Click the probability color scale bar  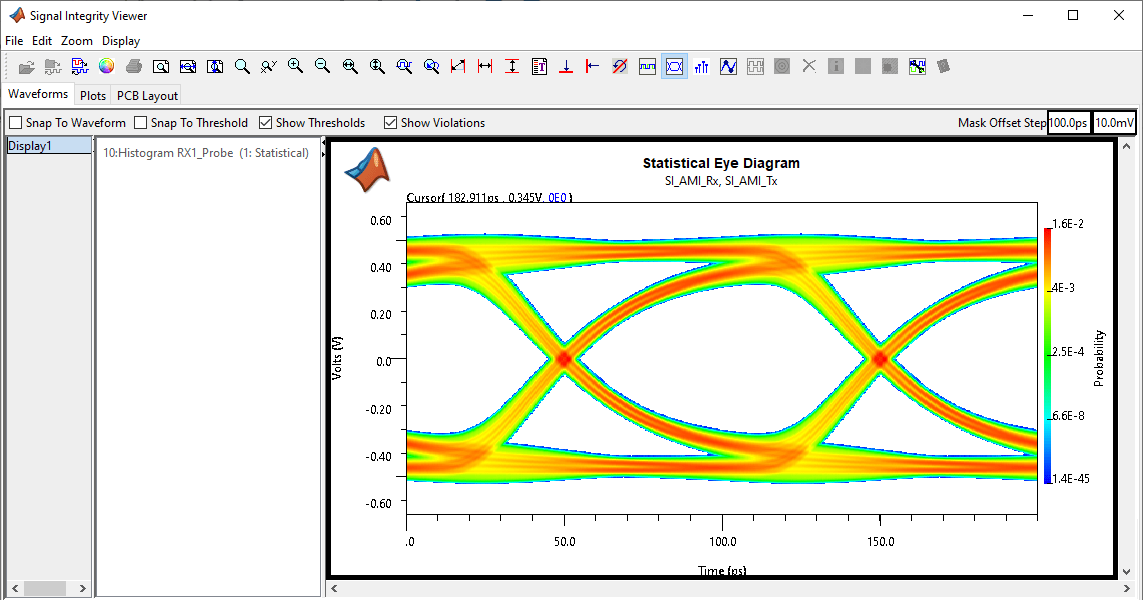pos(1047,355)
